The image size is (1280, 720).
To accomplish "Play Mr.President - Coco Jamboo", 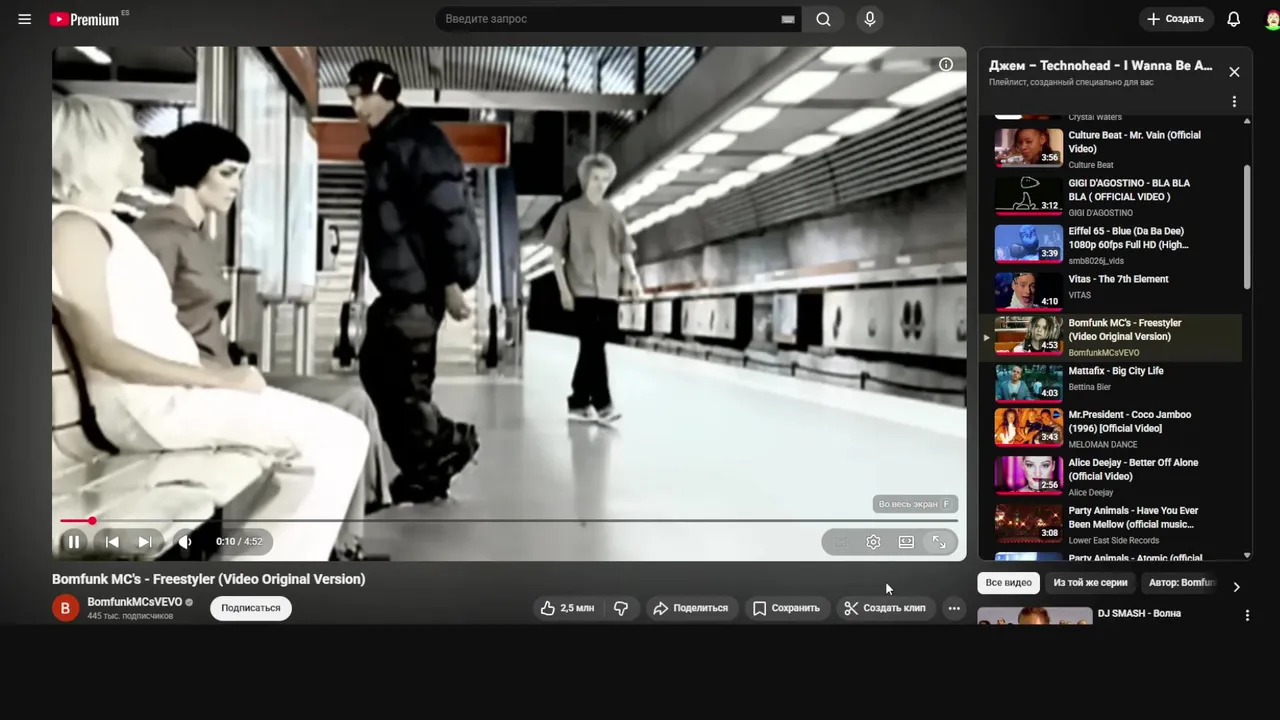I will (1110, 428).
